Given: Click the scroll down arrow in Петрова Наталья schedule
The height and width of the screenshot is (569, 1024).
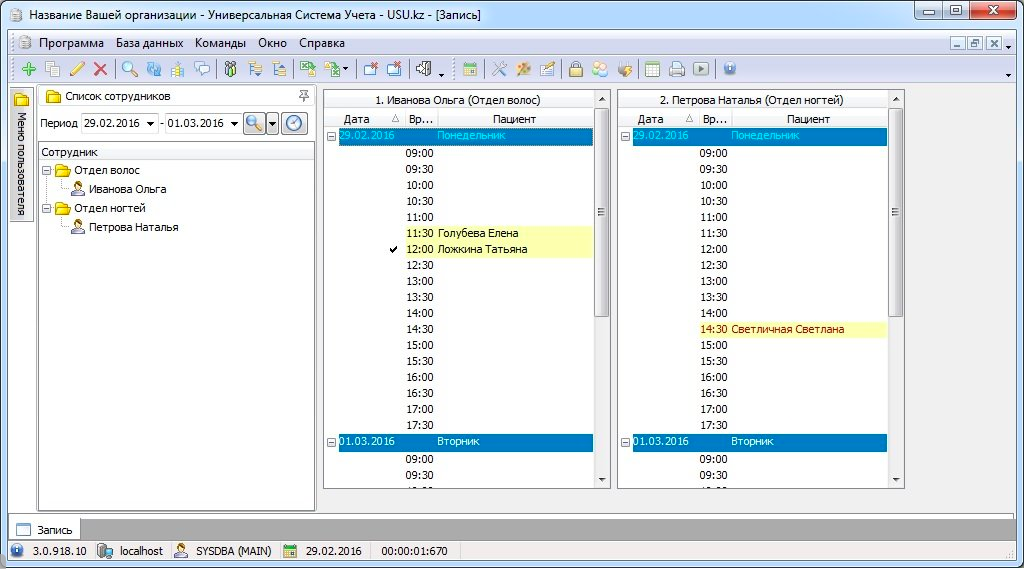Looking at the screenshot, I should click(896, 480).
